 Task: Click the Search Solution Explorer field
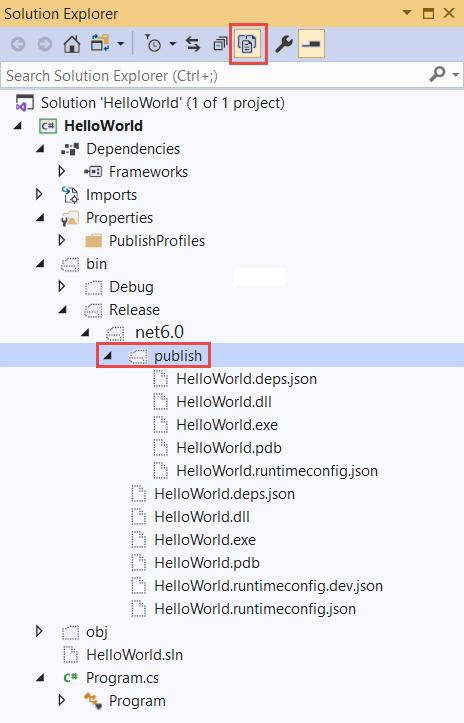point(212,75)
